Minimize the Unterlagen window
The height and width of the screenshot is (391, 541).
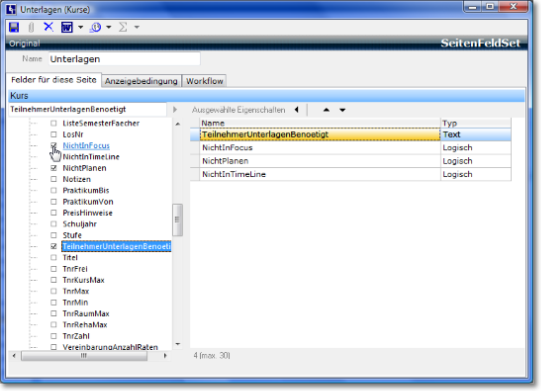point(473,7)
